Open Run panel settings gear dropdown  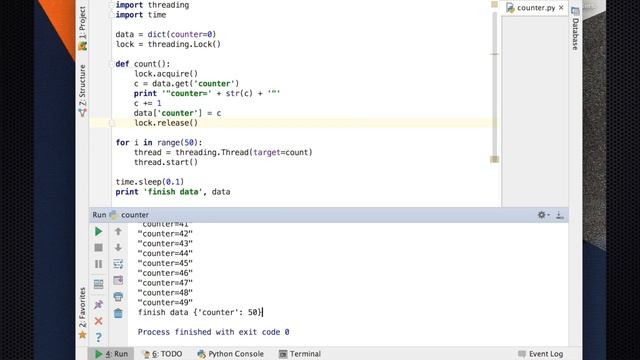click(543, 215)
